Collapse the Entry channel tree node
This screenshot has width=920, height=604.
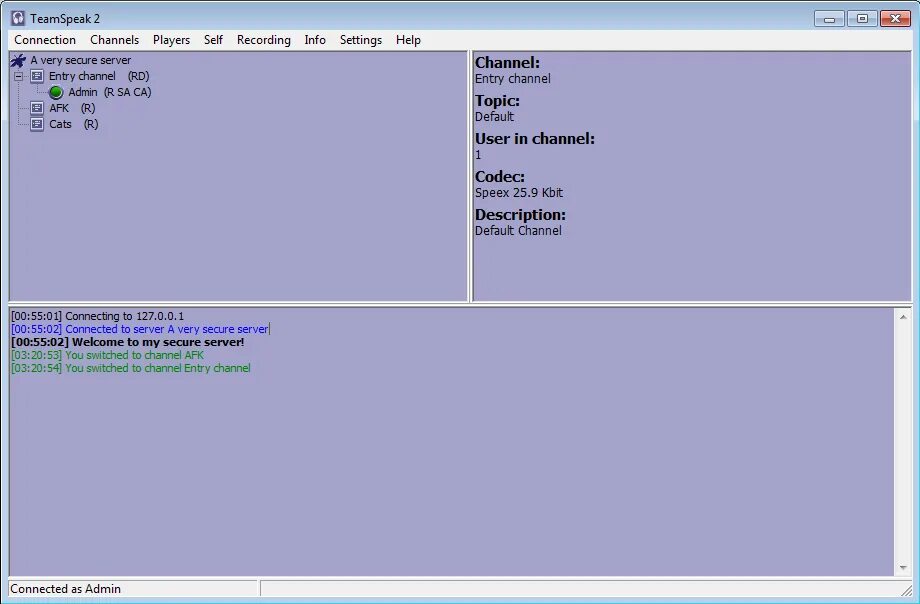click(x=19, y=76)
